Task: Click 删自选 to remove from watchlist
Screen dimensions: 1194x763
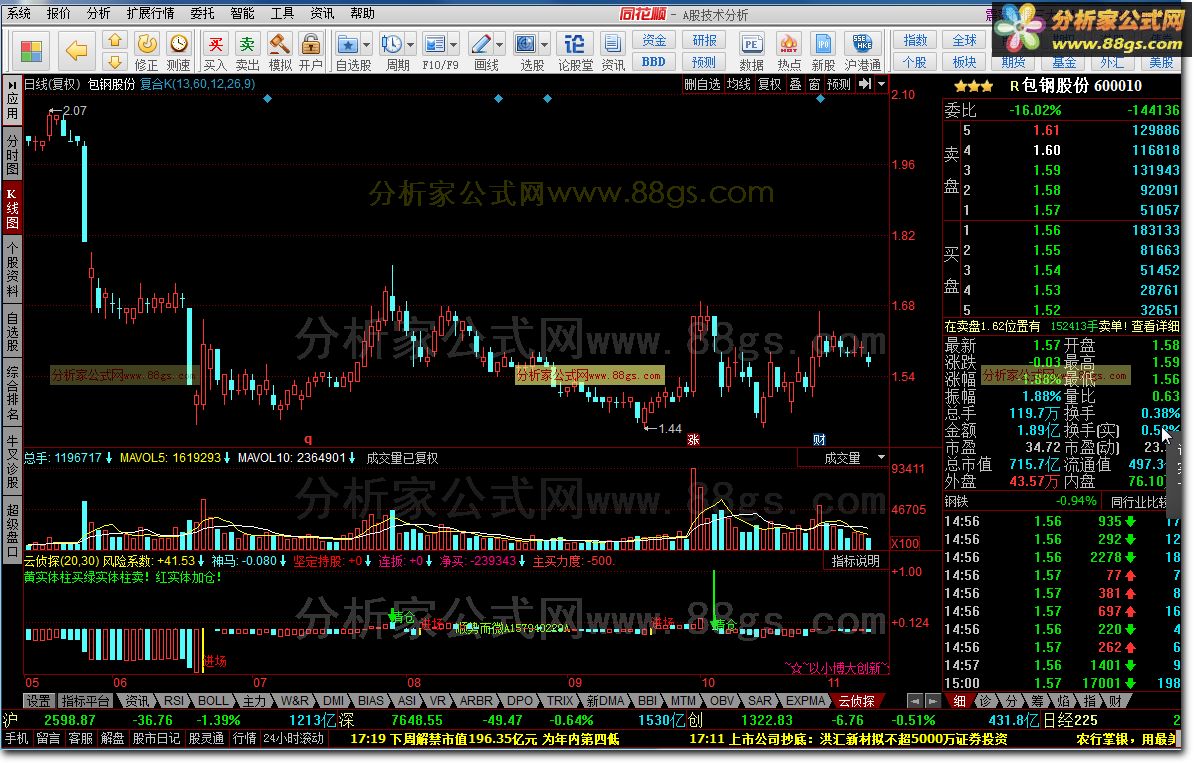Action: (x=702, y=84)
